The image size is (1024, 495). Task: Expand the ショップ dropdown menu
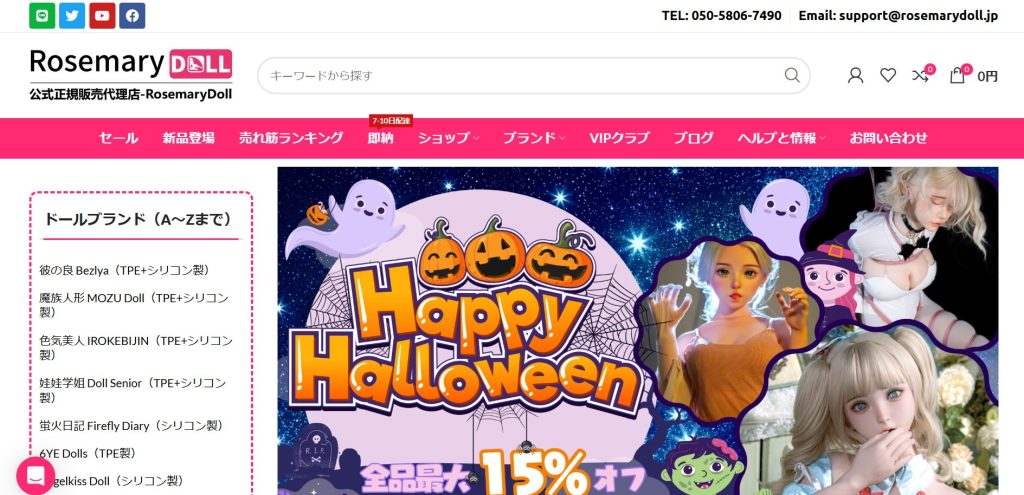[448, 138]
